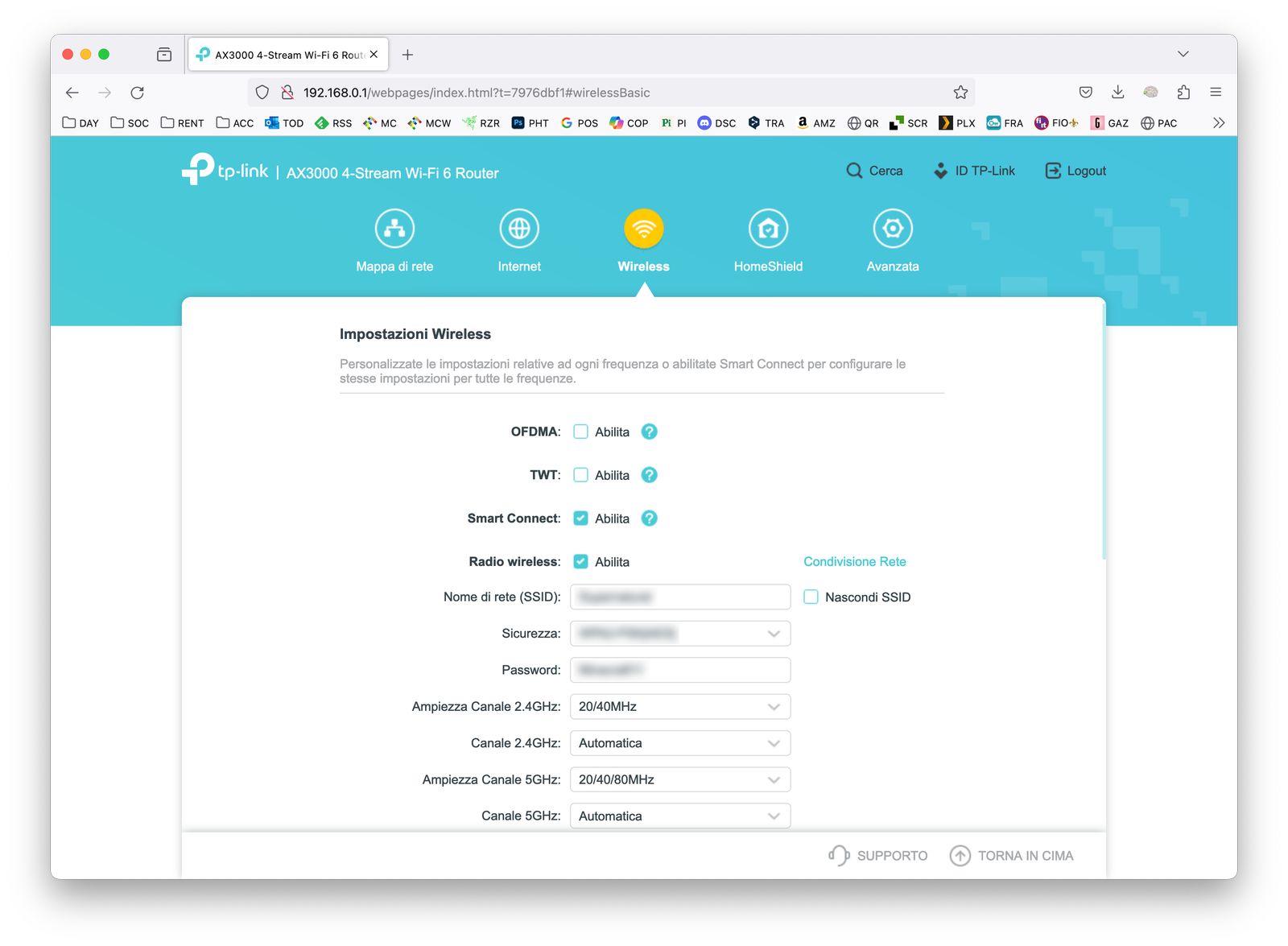Enable the OFDMA checkbox
This screenshot has height=946, width=1288.
580,432
